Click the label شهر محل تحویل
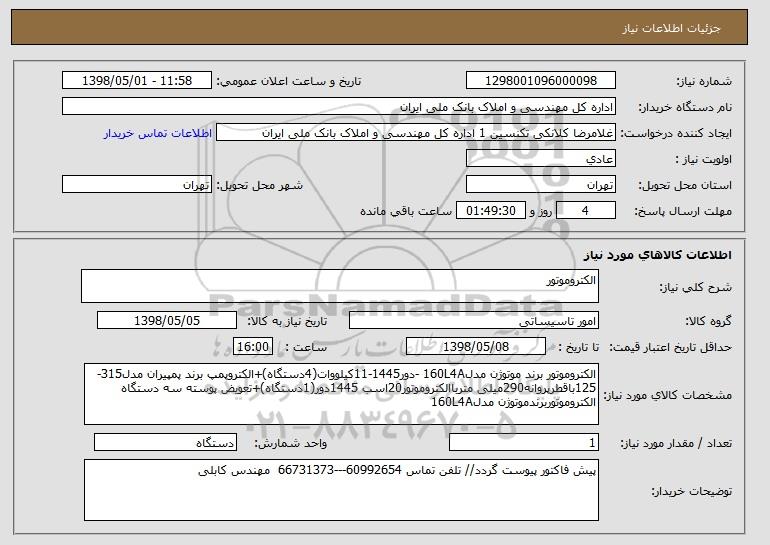The width and height of the screenshot is (770, 545). click(260, 185)
